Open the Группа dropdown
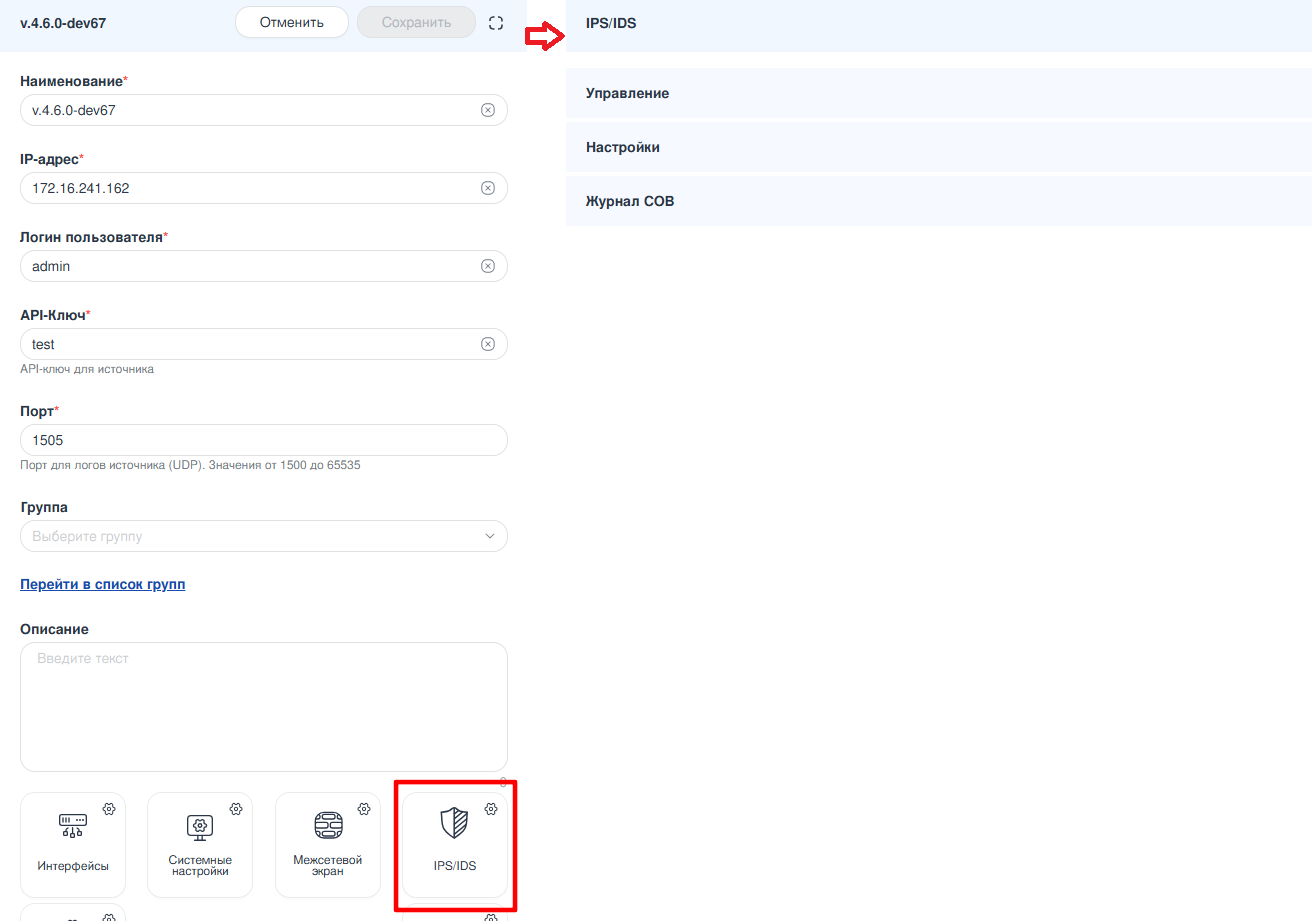The image size is (1312, 922). 264,536
